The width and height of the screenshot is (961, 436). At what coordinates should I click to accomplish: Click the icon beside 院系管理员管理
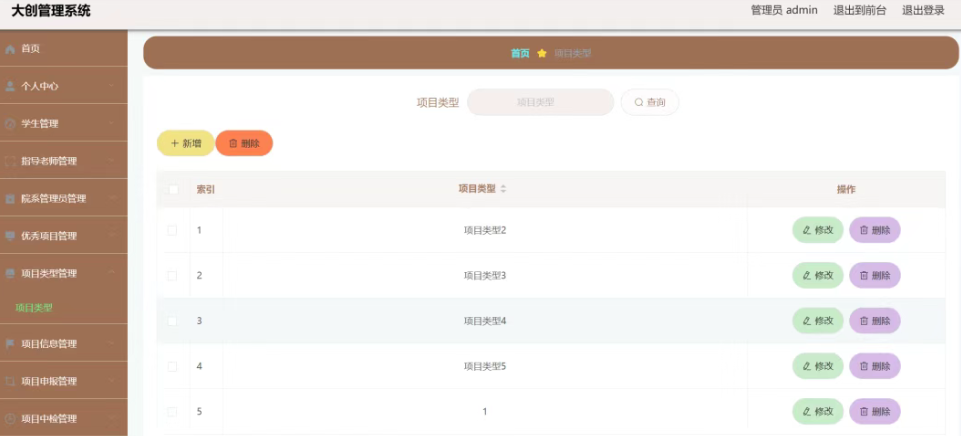pos(10,199)
